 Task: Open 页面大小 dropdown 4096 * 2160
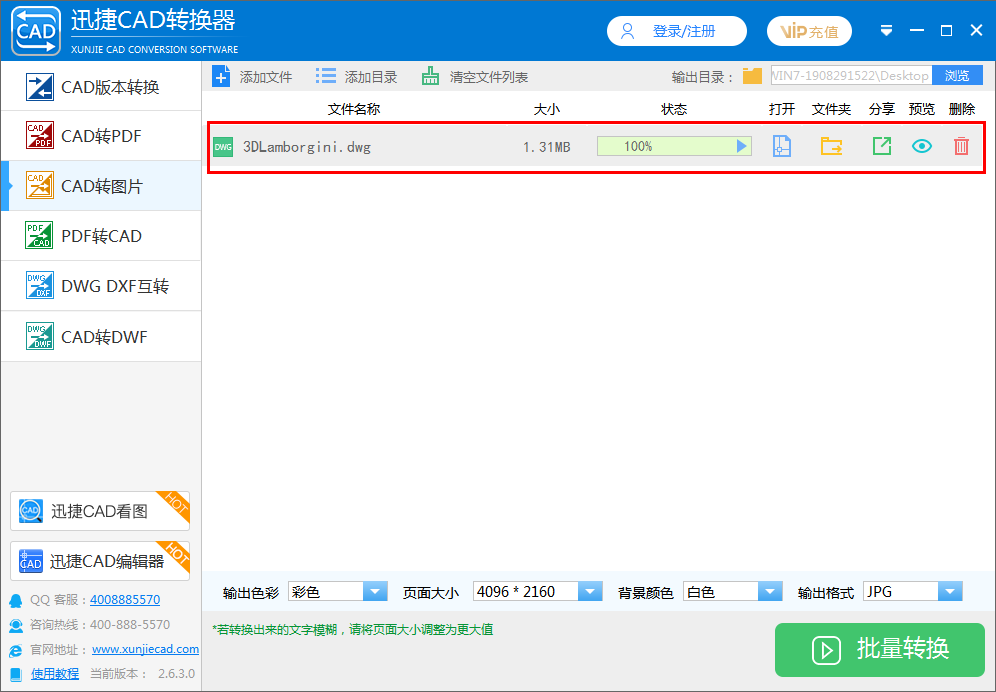tap(538, 592)
